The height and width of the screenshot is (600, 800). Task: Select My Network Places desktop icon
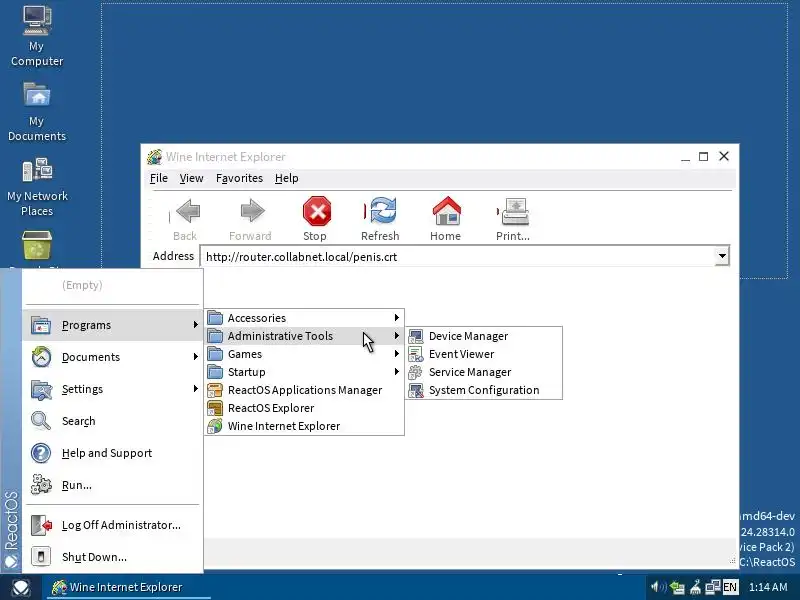click(x=37, y=186)
